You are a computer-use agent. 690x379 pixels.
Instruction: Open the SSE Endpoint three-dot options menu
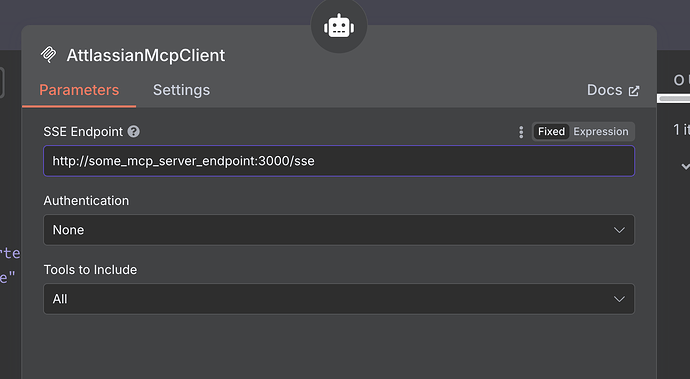click(x=521, y=132)
